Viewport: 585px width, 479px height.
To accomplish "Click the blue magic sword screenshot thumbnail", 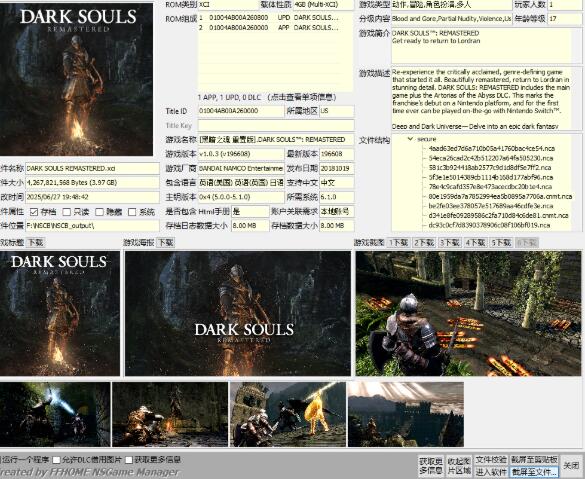I will [x=55, y=414].
